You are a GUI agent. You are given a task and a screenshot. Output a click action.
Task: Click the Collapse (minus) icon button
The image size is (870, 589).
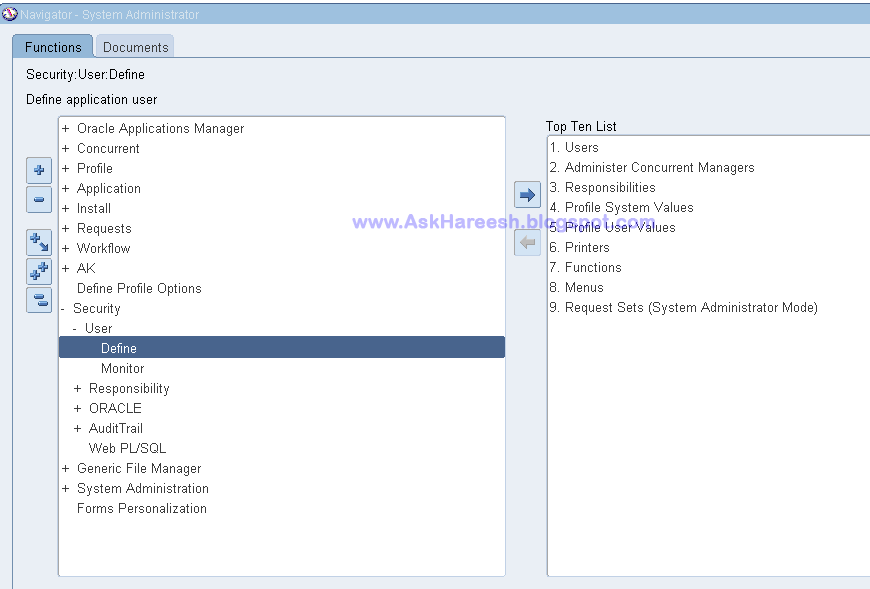(39, 199)
